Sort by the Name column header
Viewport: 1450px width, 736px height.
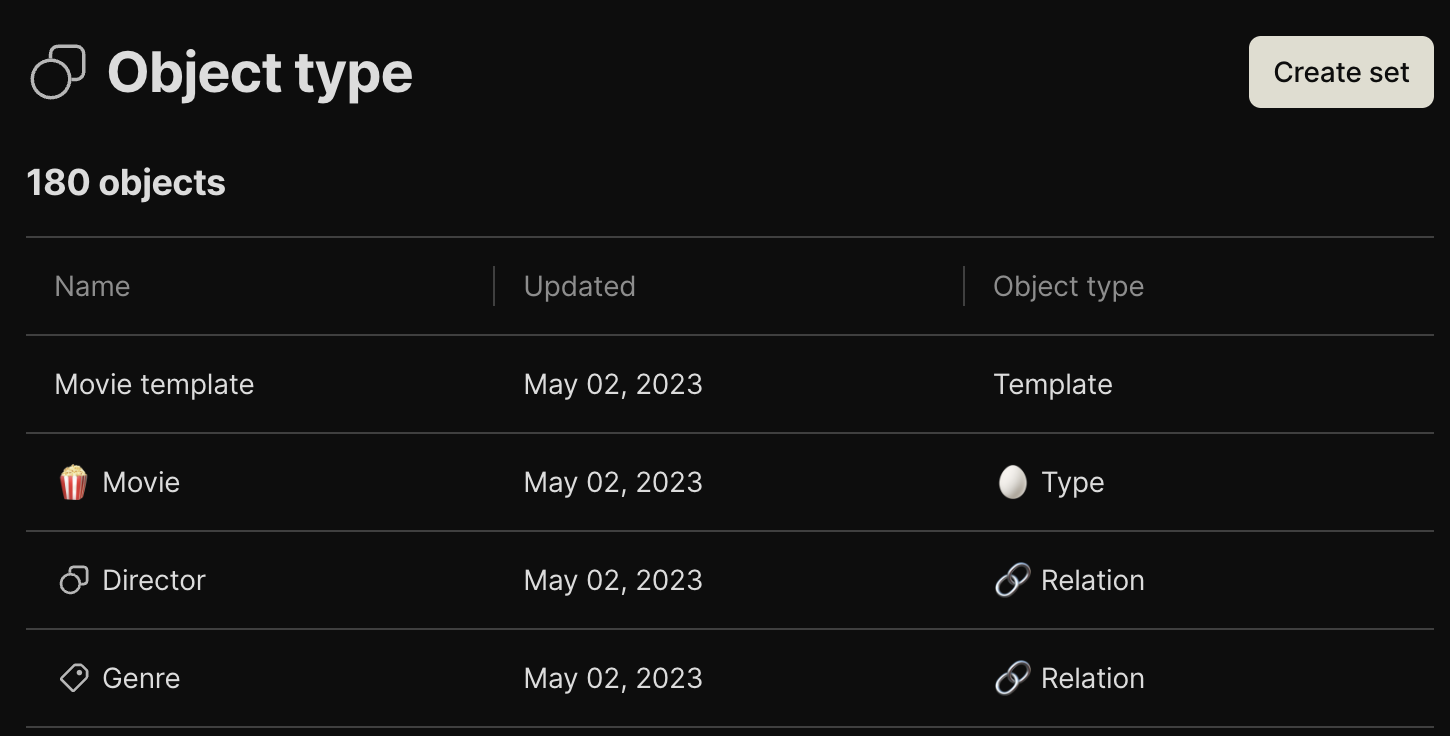pyautogui.click(x=92, y=286)
